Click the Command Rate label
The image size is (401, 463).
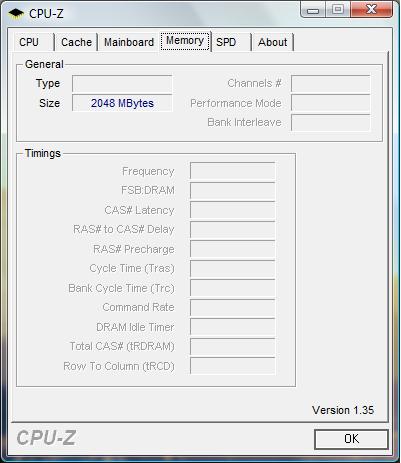click(x=138, y=307)
